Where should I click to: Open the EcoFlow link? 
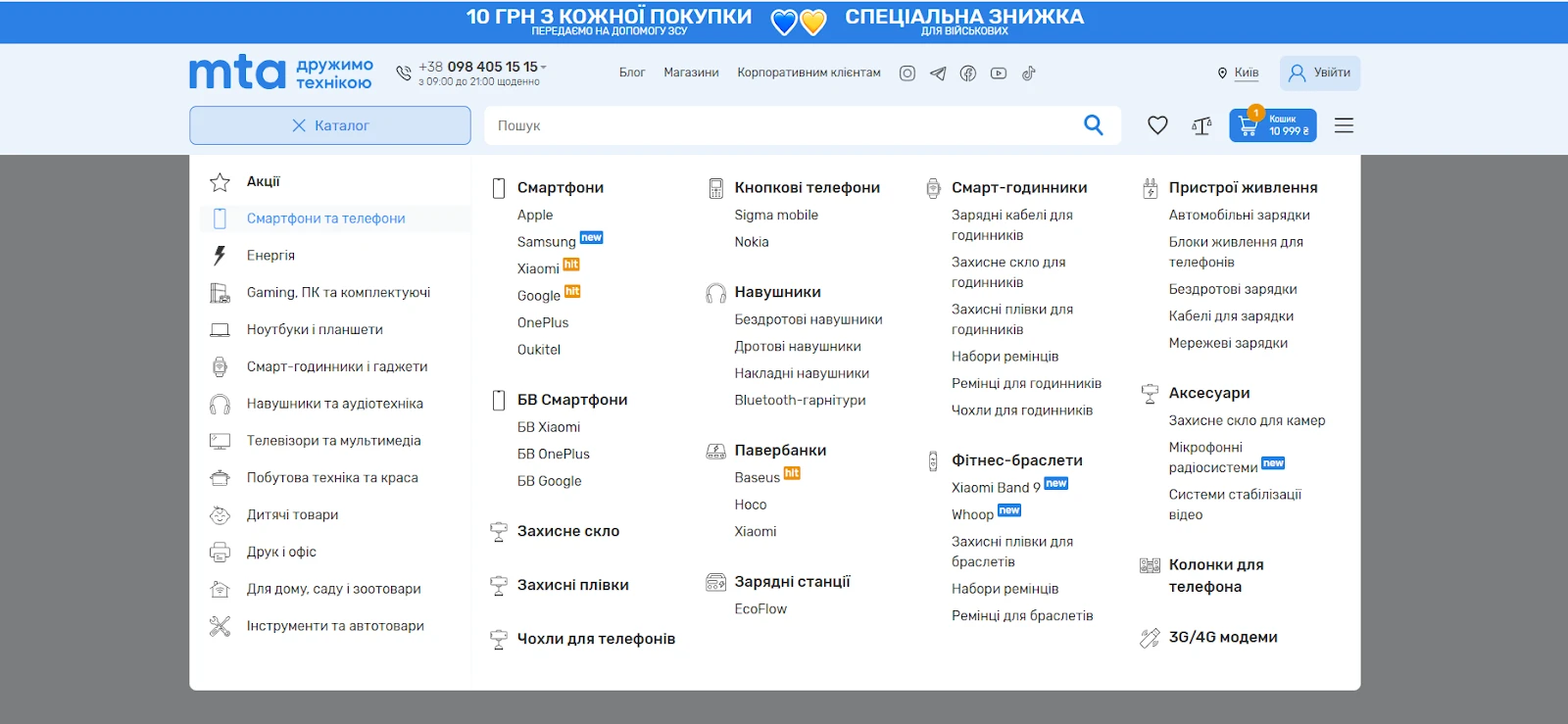tap(760, 609)
